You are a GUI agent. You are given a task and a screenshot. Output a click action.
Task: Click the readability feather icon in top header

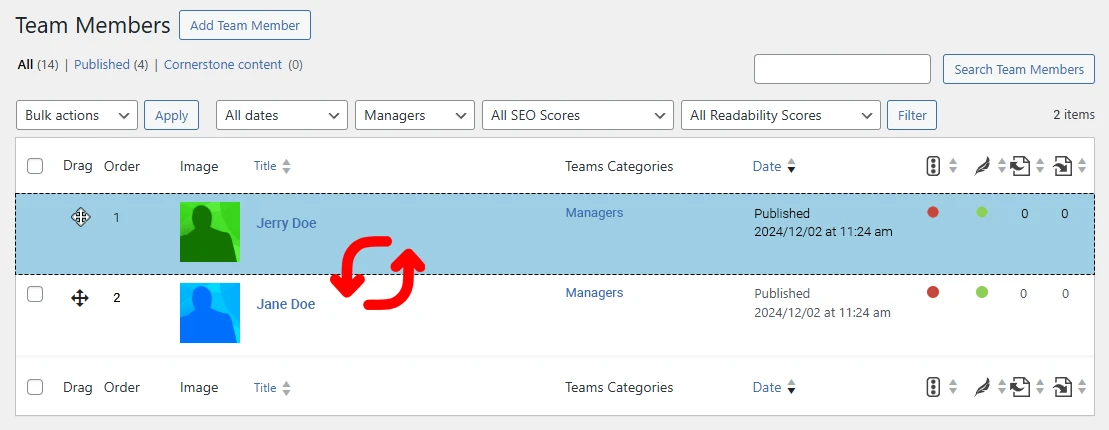[982, 167]
